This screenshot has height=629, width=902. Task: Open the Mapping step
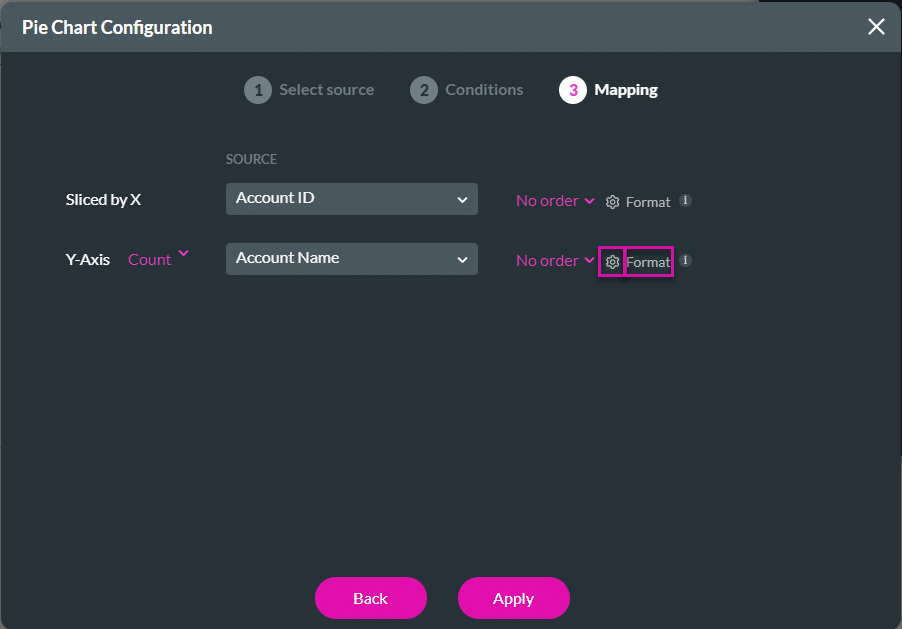click(x=626, y=89)
